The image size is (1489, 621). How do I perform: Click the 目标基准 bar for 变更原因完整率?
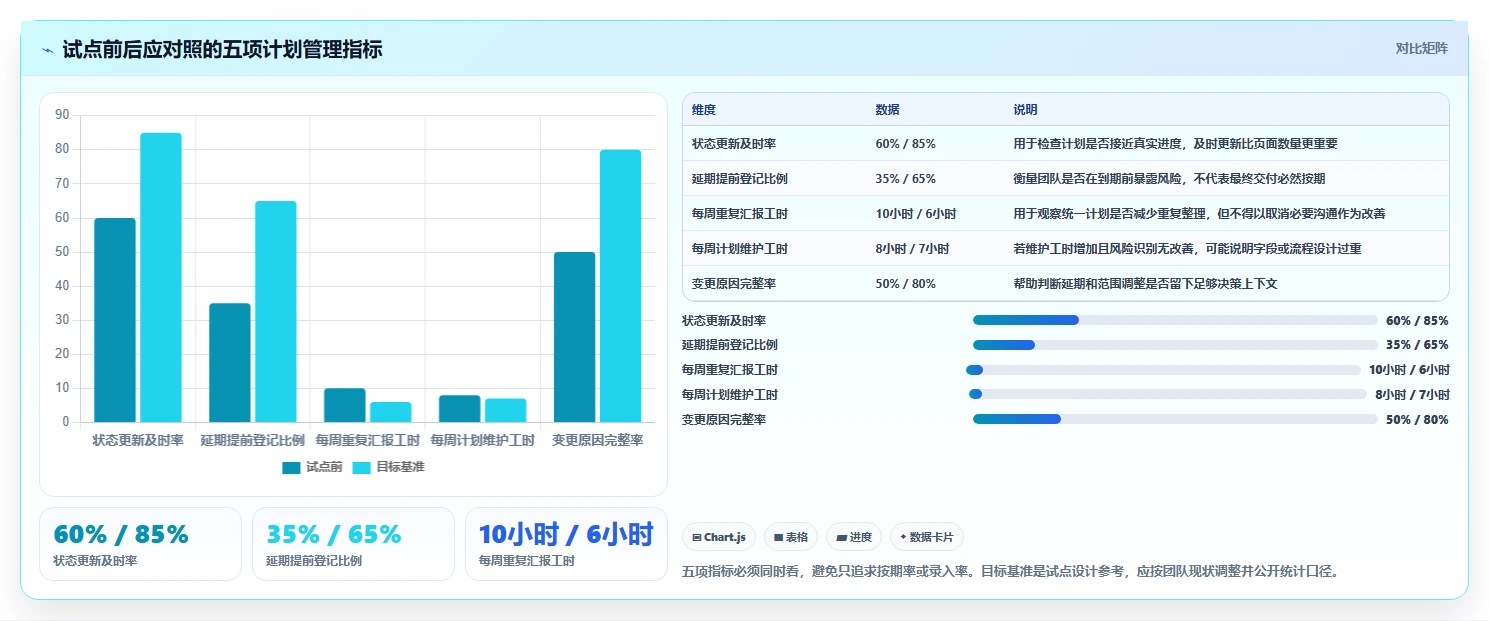pos(621,286)
